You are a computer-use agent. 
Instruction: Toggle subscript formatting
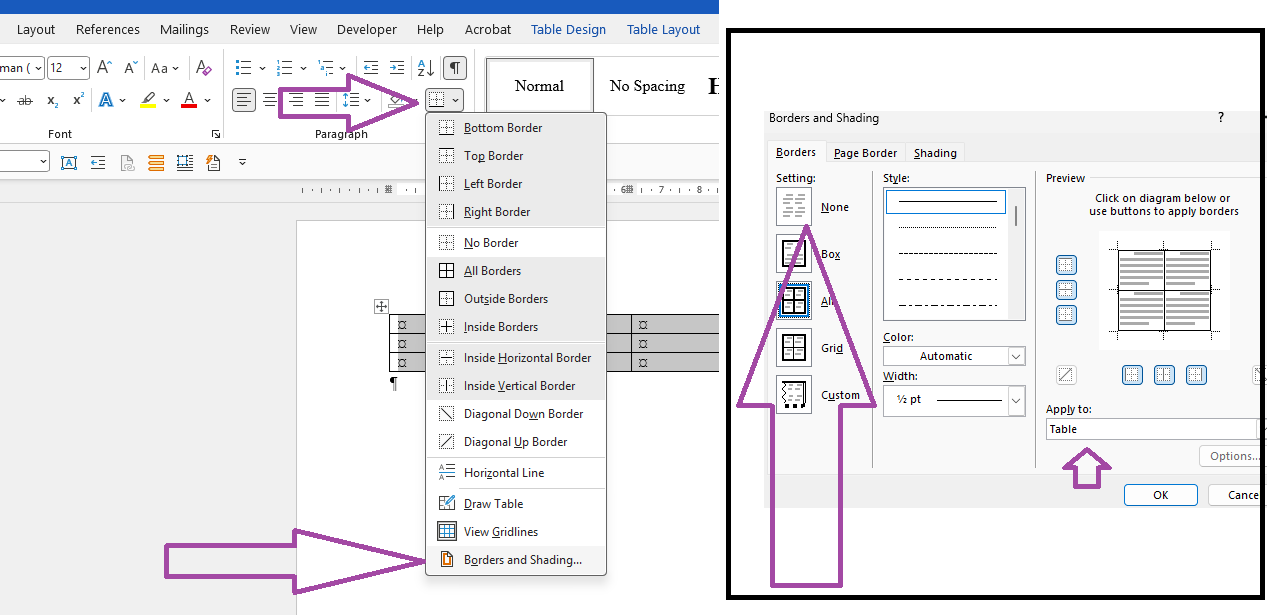click(52, 100)
